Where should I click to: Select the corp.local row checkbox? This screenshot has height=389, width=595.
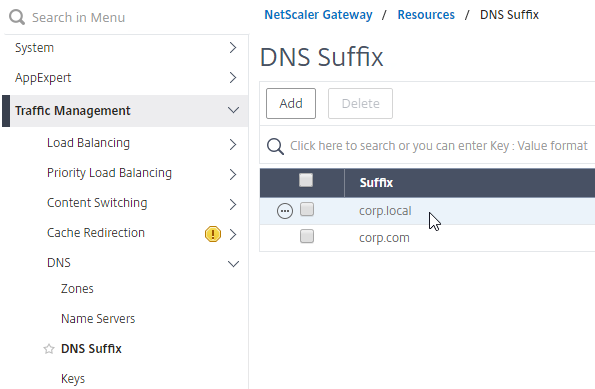pyautogui.click(x=307, y=209)
